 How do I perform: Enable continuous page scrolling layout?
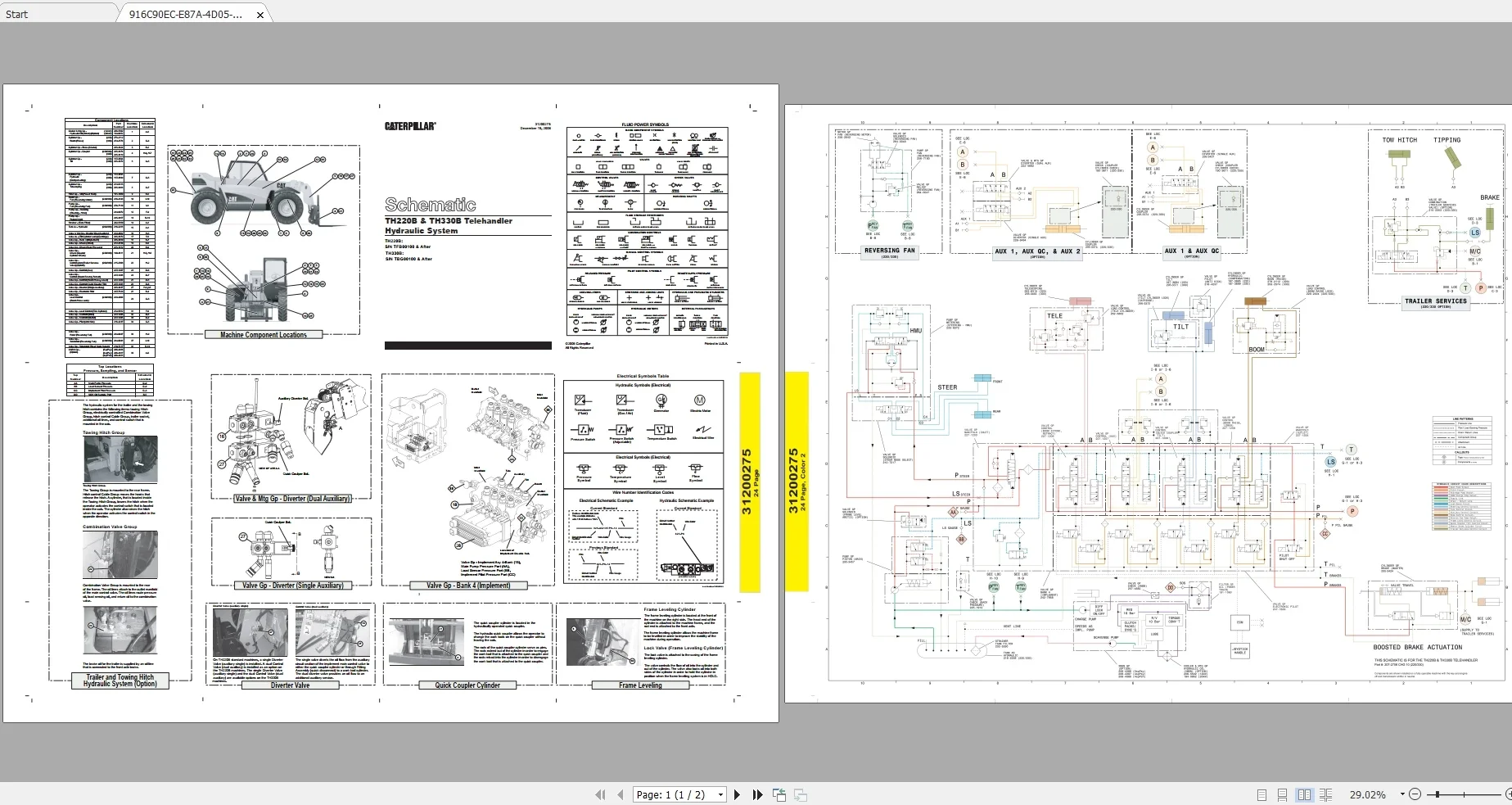[x=1283, y=794]
